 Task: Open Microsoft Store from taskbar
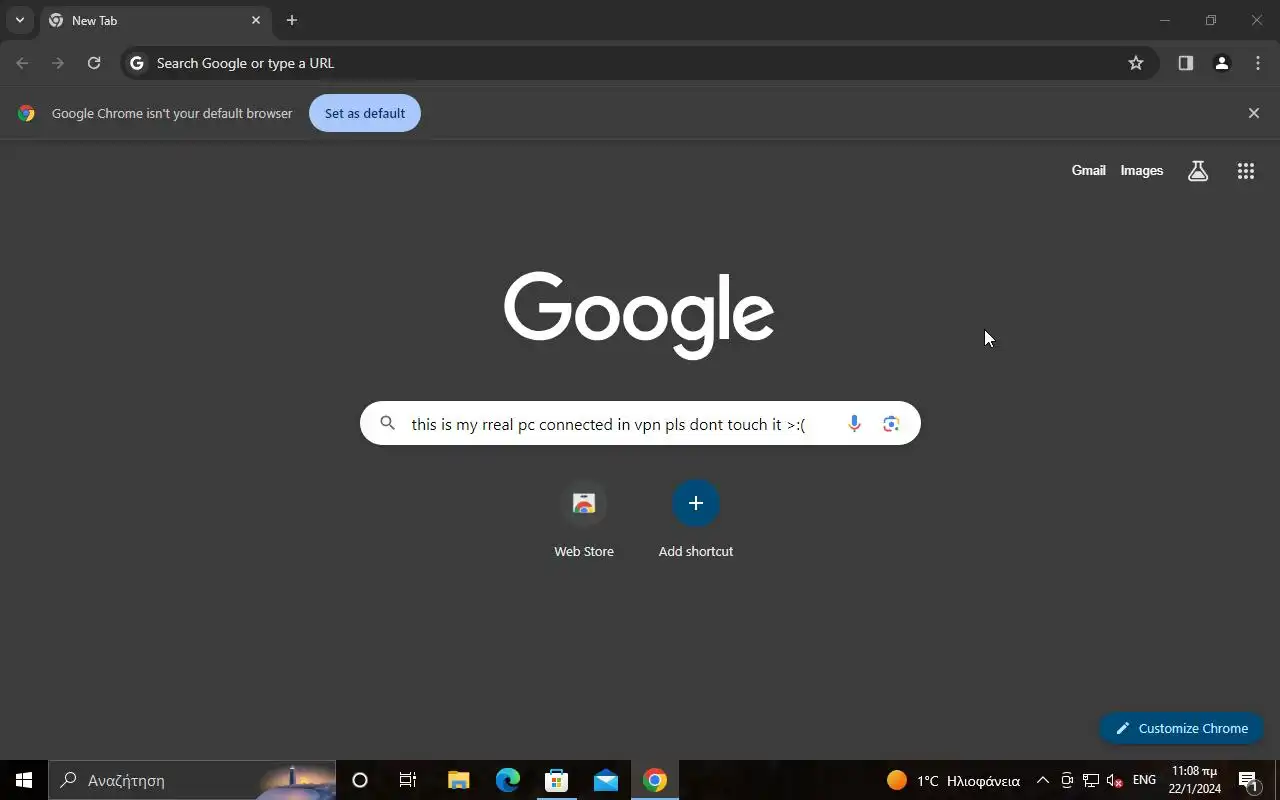pos(557,780)
